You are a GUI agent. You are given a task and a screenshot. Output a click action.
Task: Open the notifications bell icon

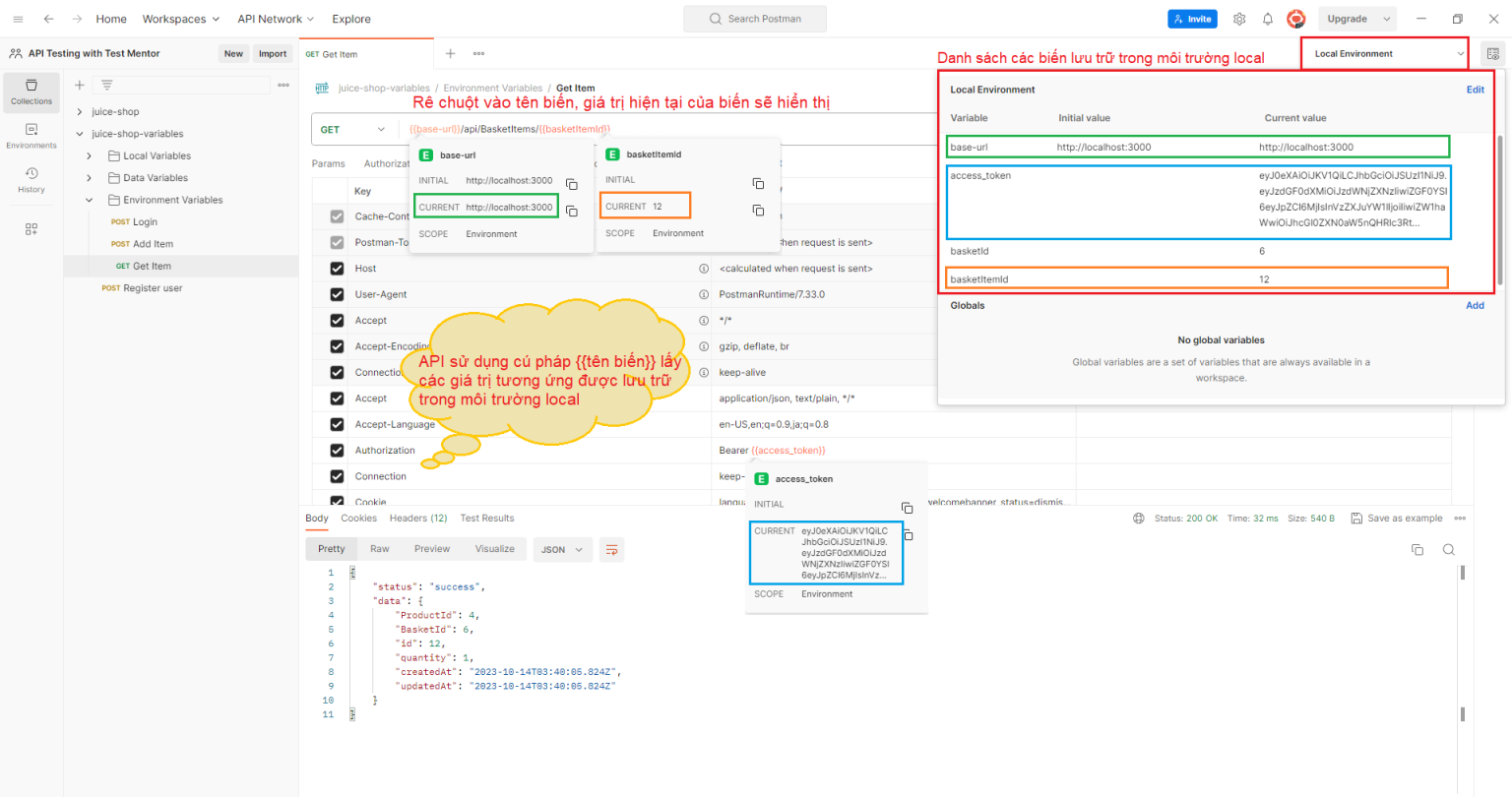click(1268, 19)
